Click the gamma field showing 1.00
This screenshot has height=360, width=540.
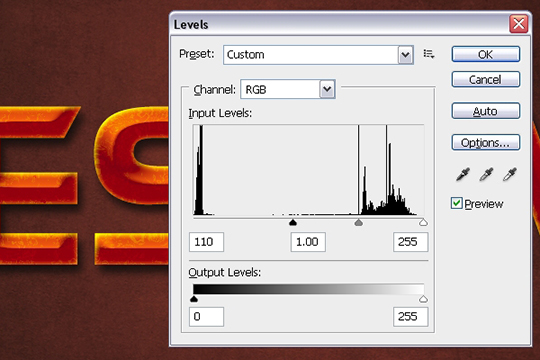point(308,242)
